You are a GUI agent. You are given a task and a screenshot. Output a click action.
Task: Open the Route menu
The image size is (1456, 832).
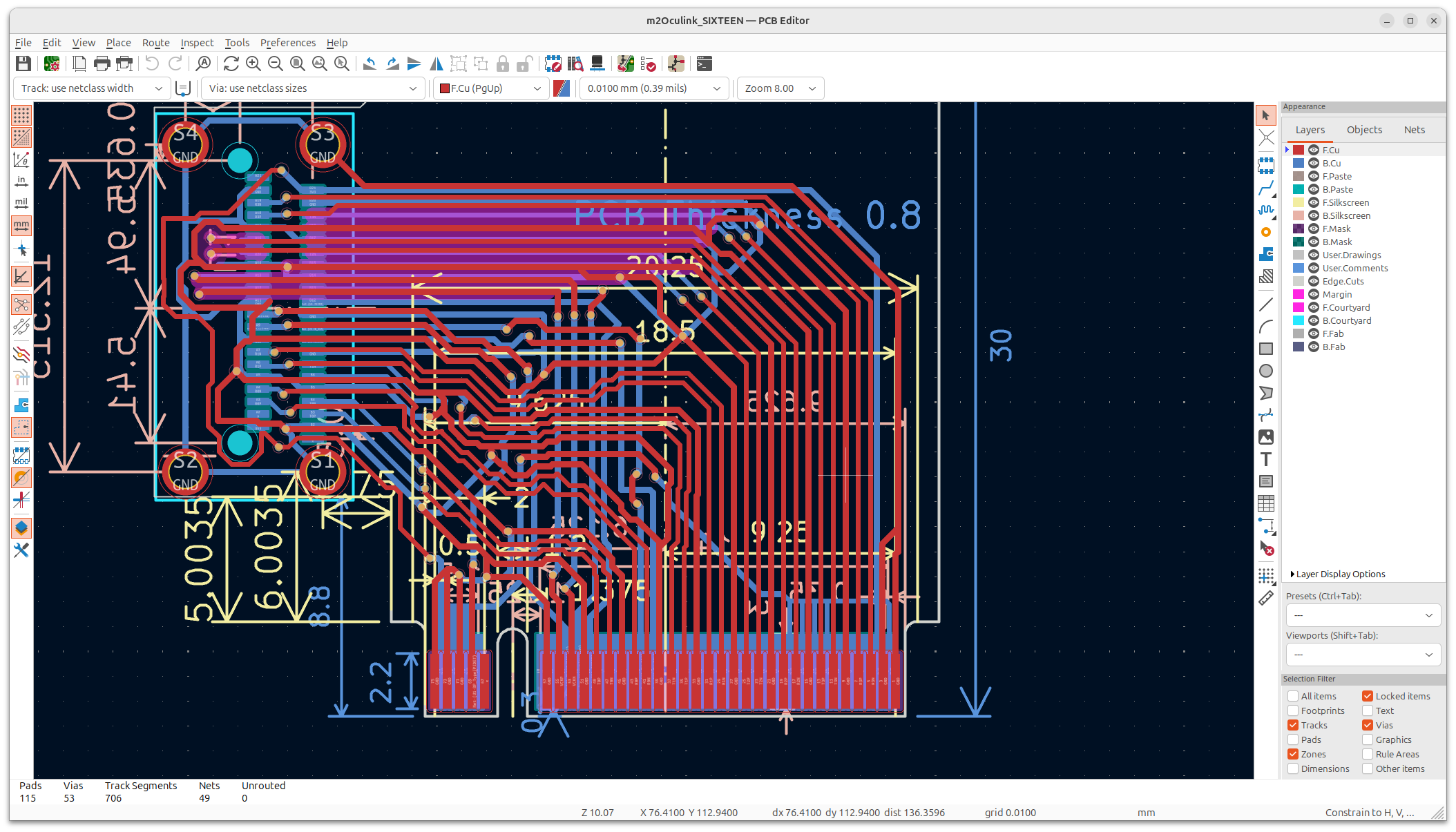(155, 43)
